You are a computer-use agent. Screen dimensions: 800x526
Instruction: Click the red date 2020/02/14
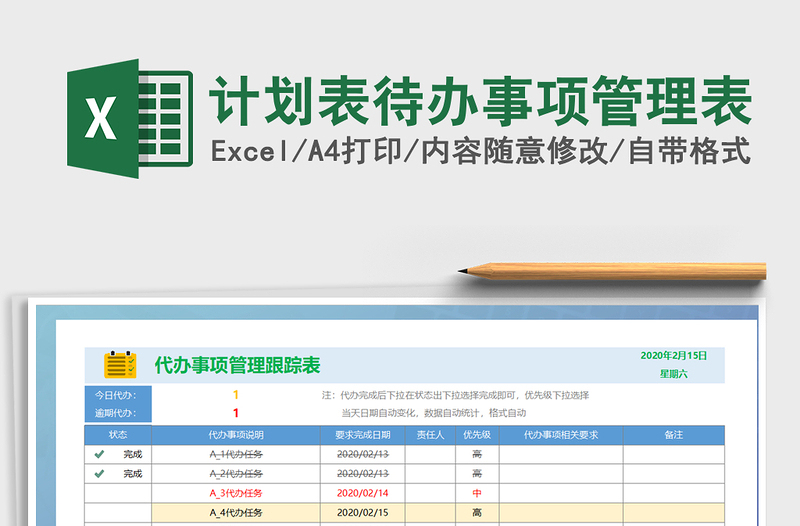(x=362, y=493)
